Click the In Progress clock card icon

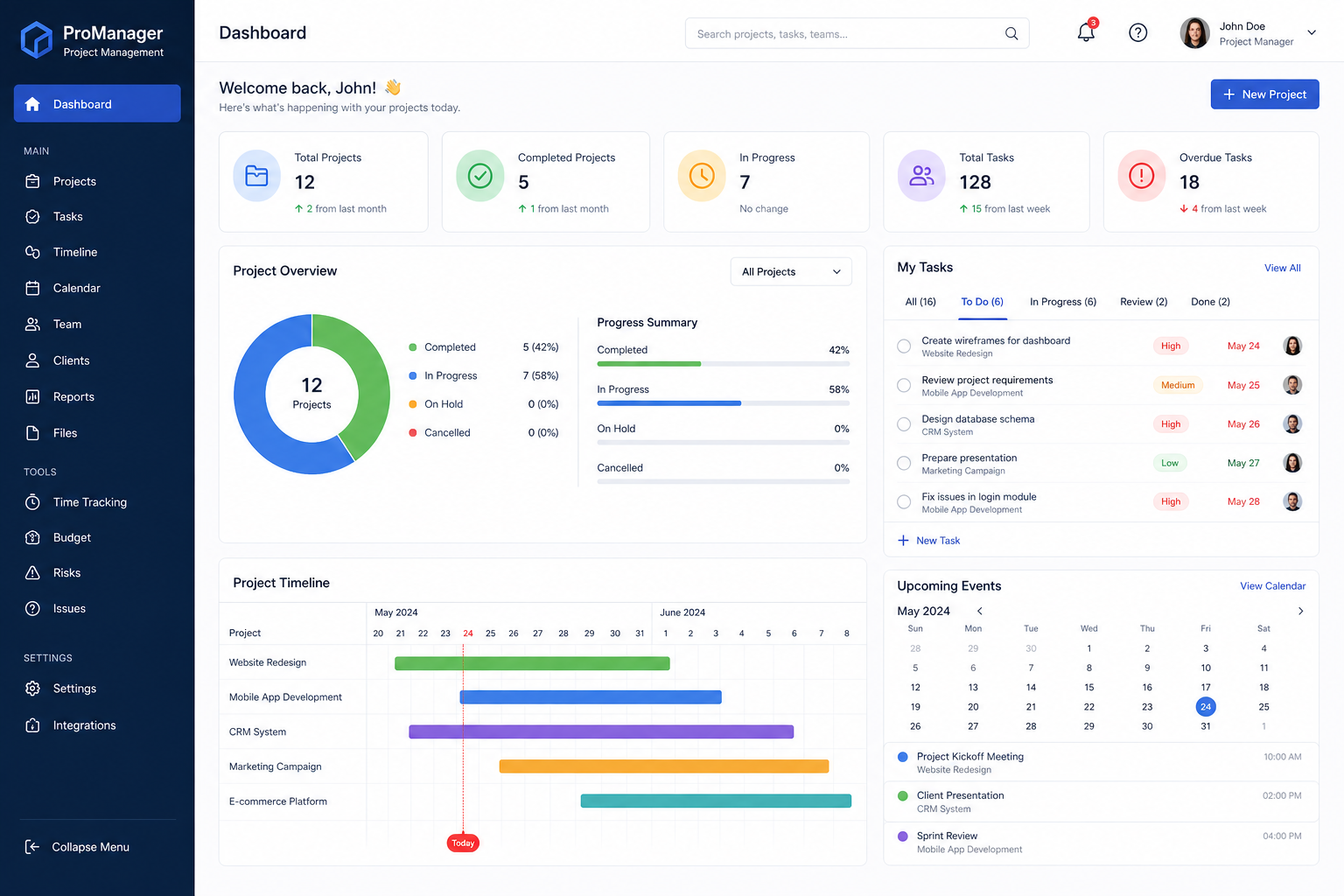(702, 176)
